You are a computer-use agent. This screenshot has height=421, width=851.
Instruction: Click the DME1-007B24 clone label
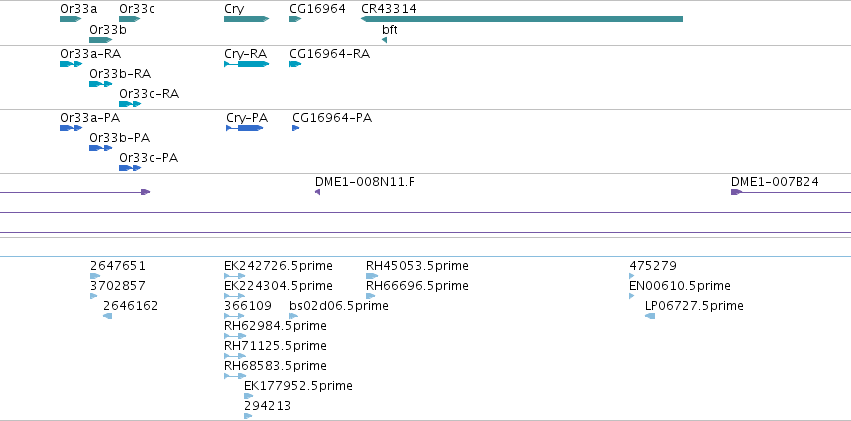[x=774, y=182]
